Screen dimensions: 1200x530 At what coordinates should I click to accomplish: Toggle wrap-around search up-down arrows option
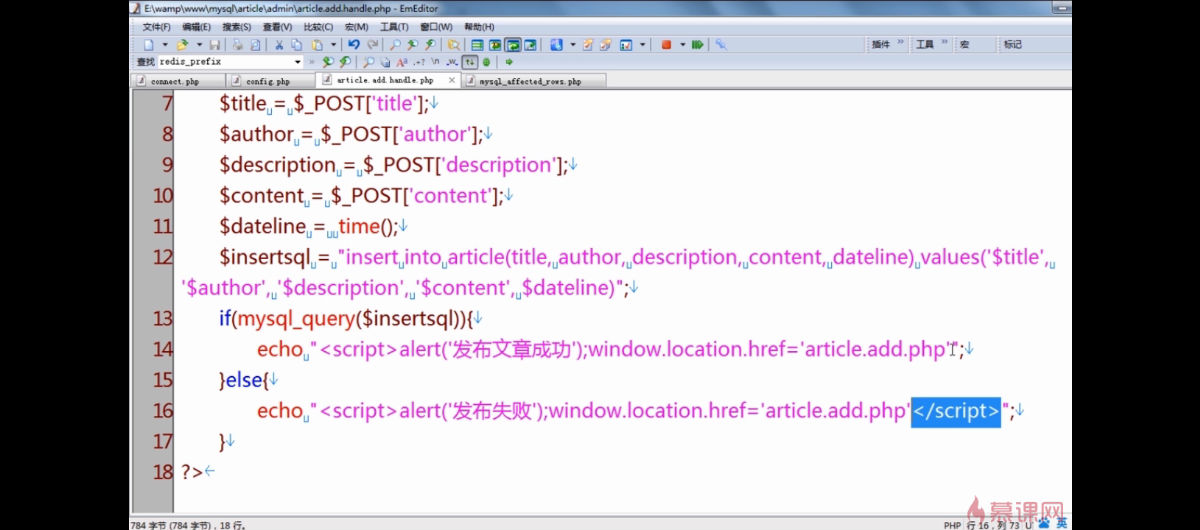pyautogui.click(x=470, y=61)
